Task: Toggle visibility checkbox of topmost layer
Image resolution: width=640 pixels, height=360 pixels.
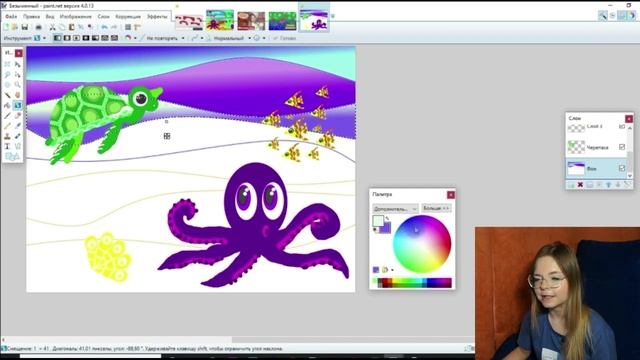Action: click(622, 127)
